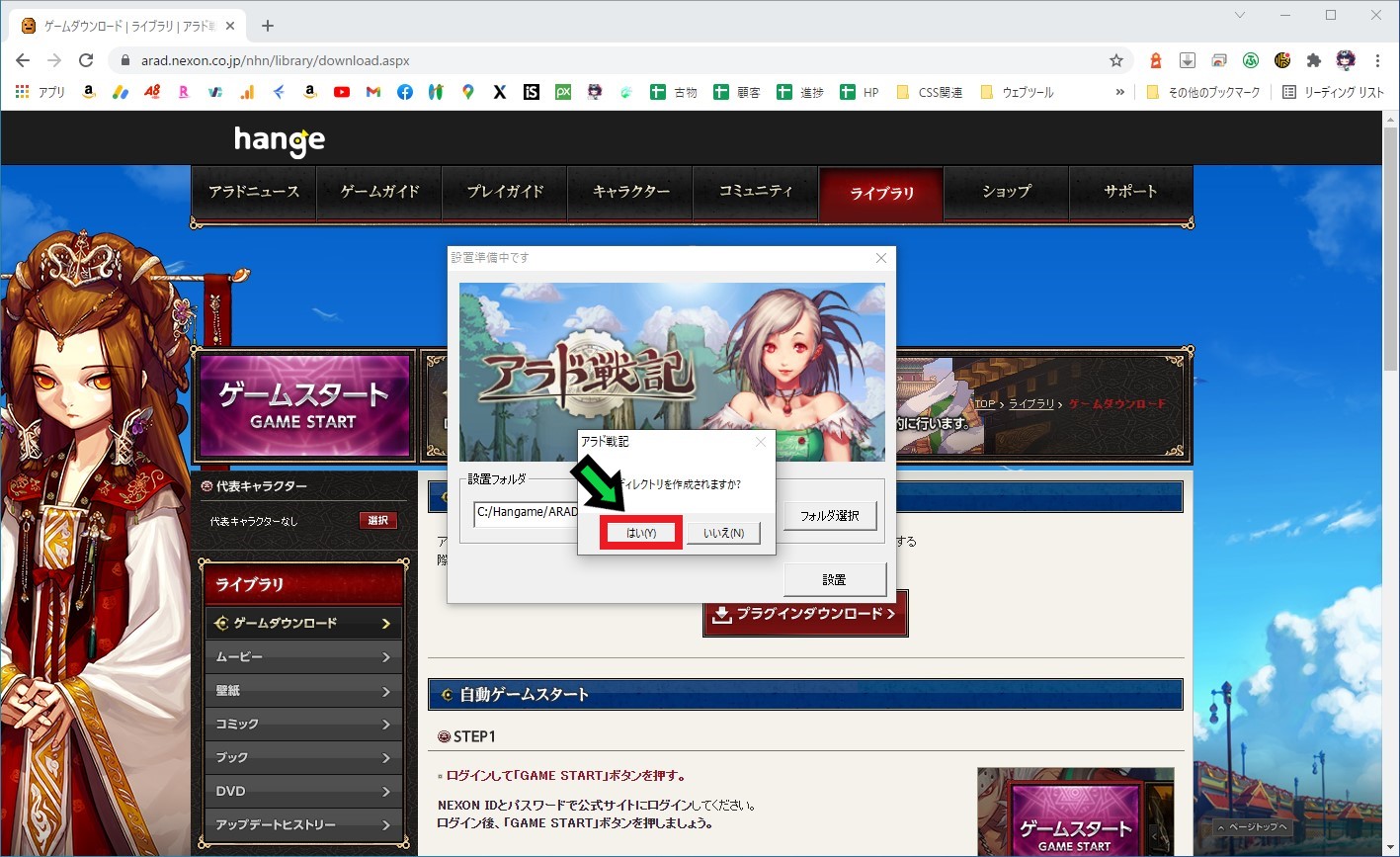Expand the CSS関連 bookmark folder
Image resolution: width=1400 pixels, height=857 pixels.
coord(929,92)
